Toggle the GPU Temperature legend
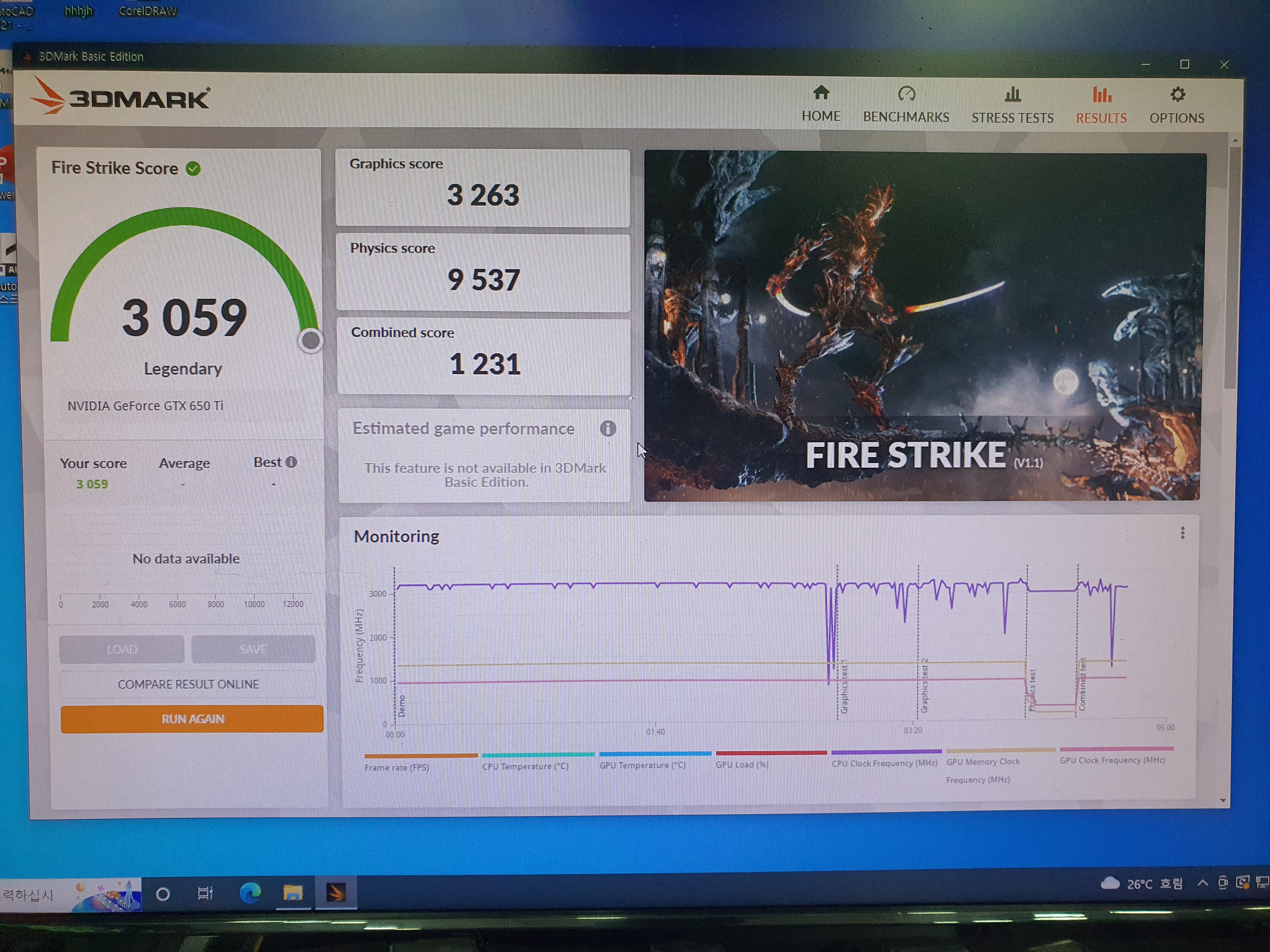Image resolution: width=1270 pixels, height=952 pixels. pyautogui.click(x=655, y=760)
